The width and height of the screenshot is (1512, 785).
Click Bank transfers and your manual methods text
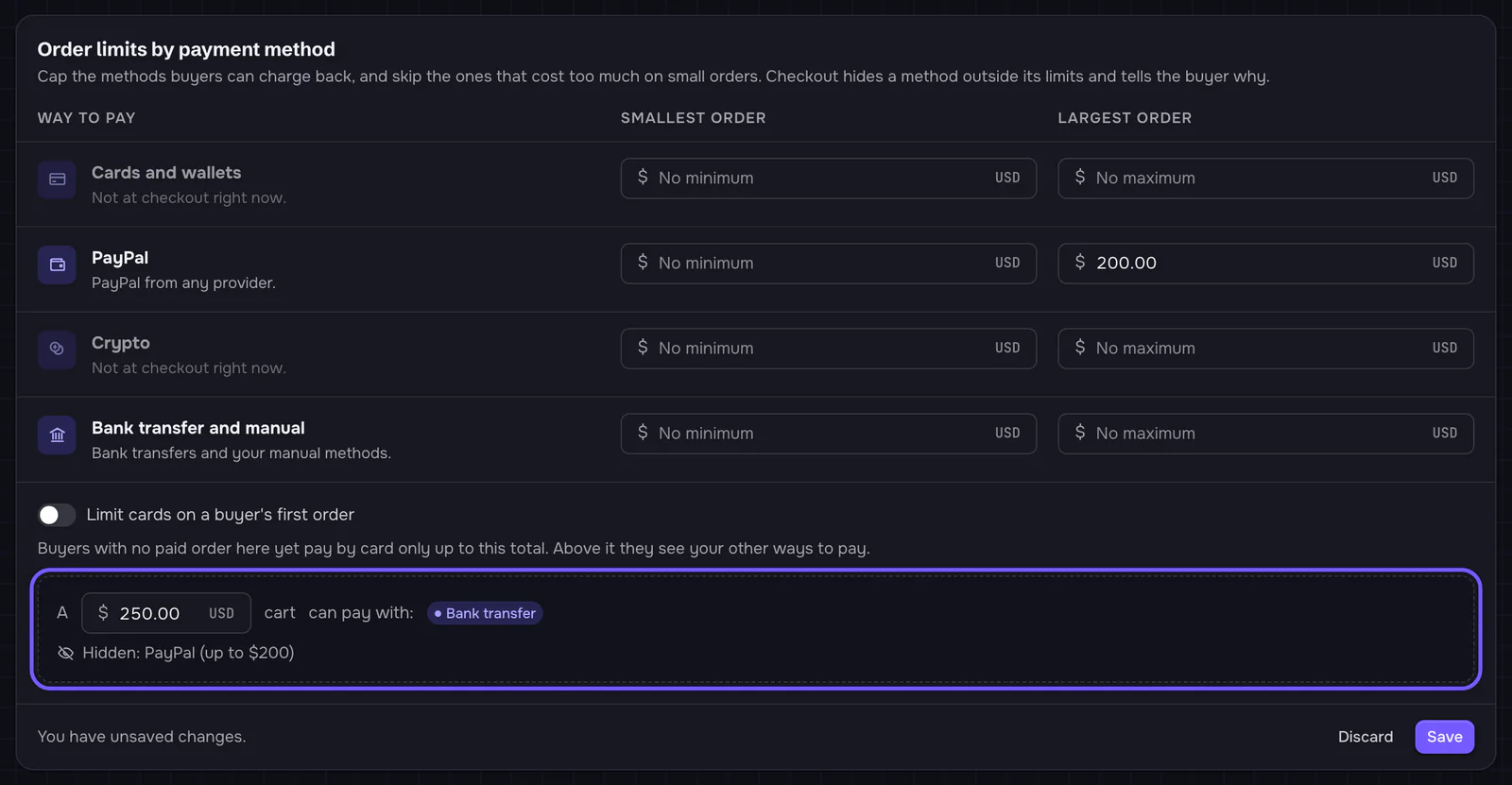point(241,453)
